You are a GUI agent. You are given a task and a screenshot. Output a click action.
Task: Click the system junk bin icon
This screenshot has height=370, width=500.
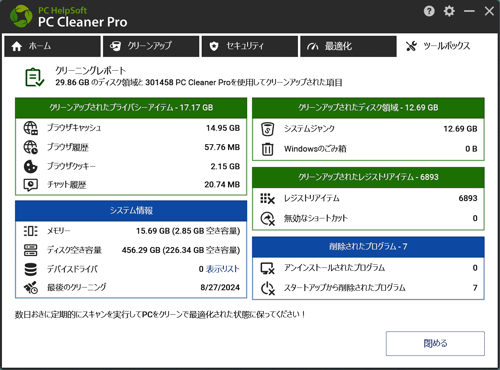[267, 129]
